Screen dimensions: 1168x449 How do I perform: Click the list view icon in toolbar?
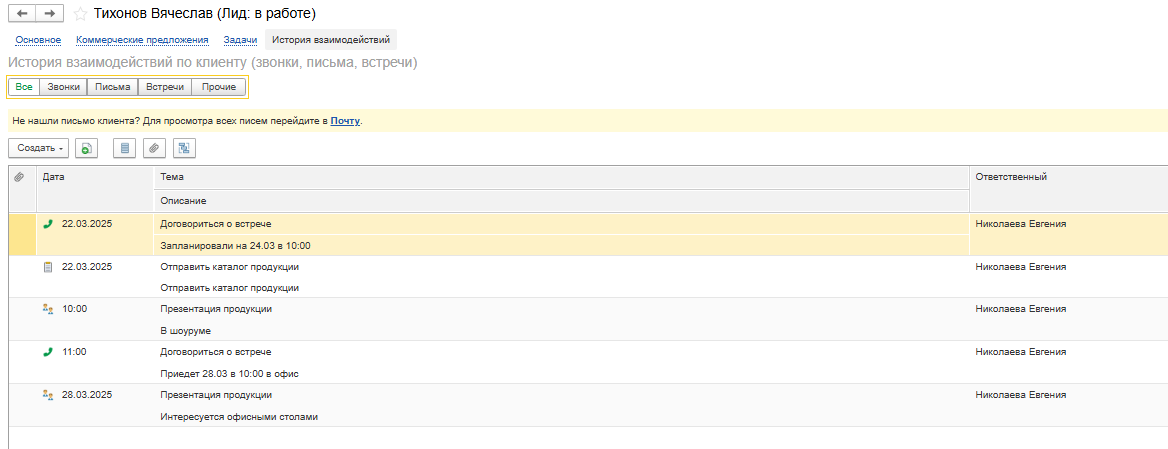click(124, 148)
